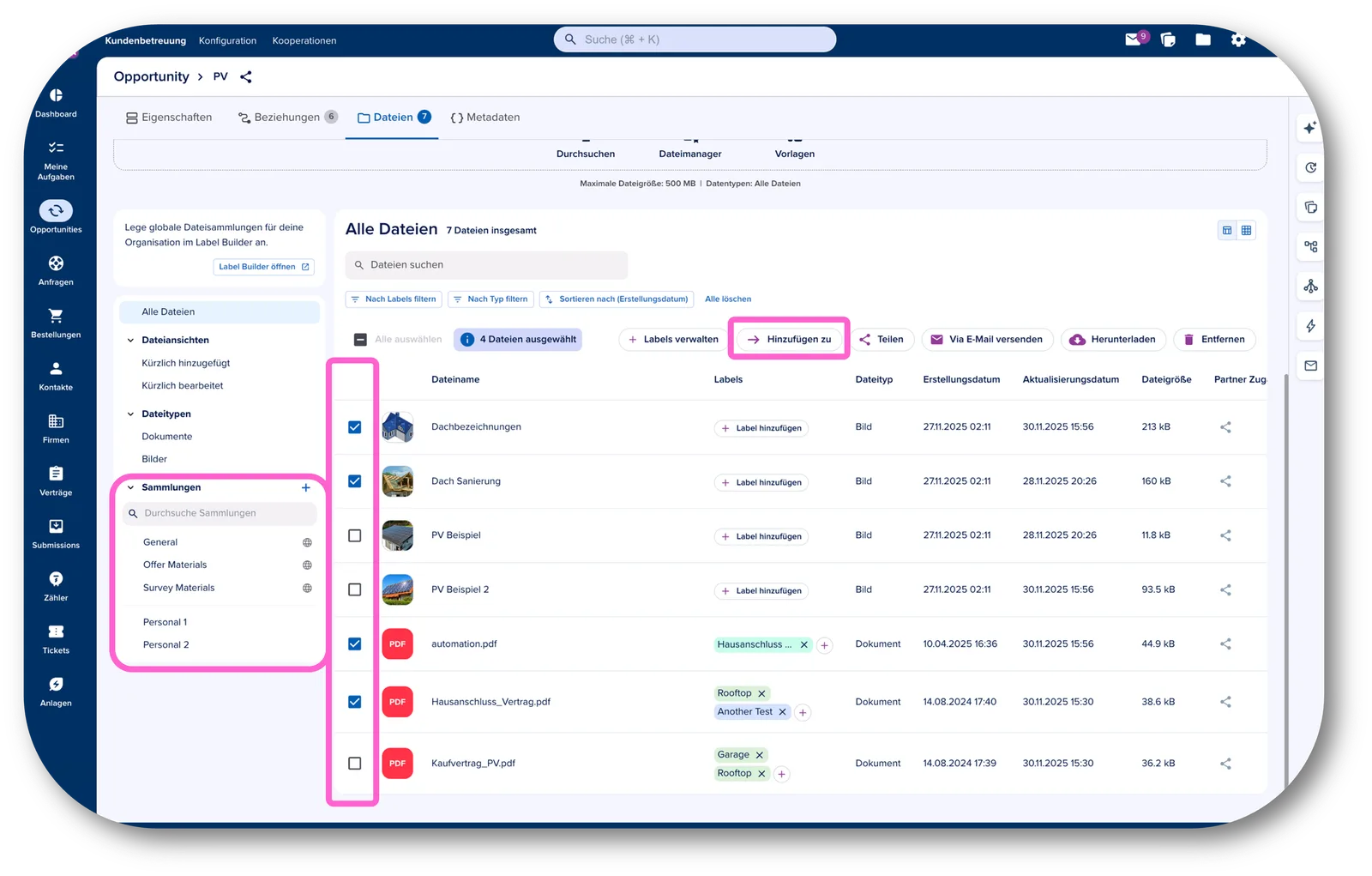
Task: Click the share icon next to PV breadcrumb
Action: pyautogui.click(x=246, y=77)
